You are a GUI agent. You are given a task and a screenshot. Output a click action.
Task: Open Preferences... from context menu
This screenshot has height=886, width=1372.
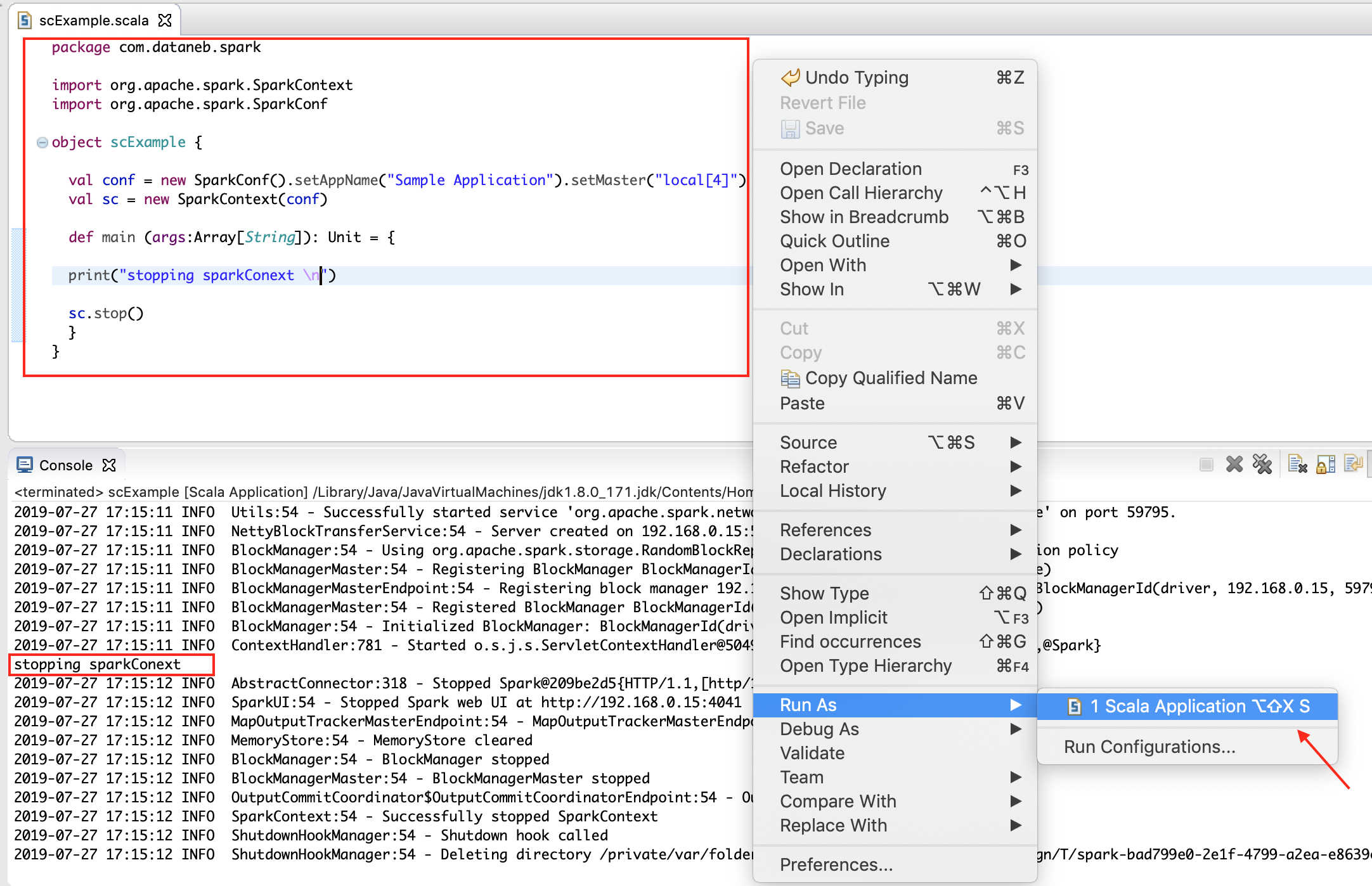tap(895, 864)
